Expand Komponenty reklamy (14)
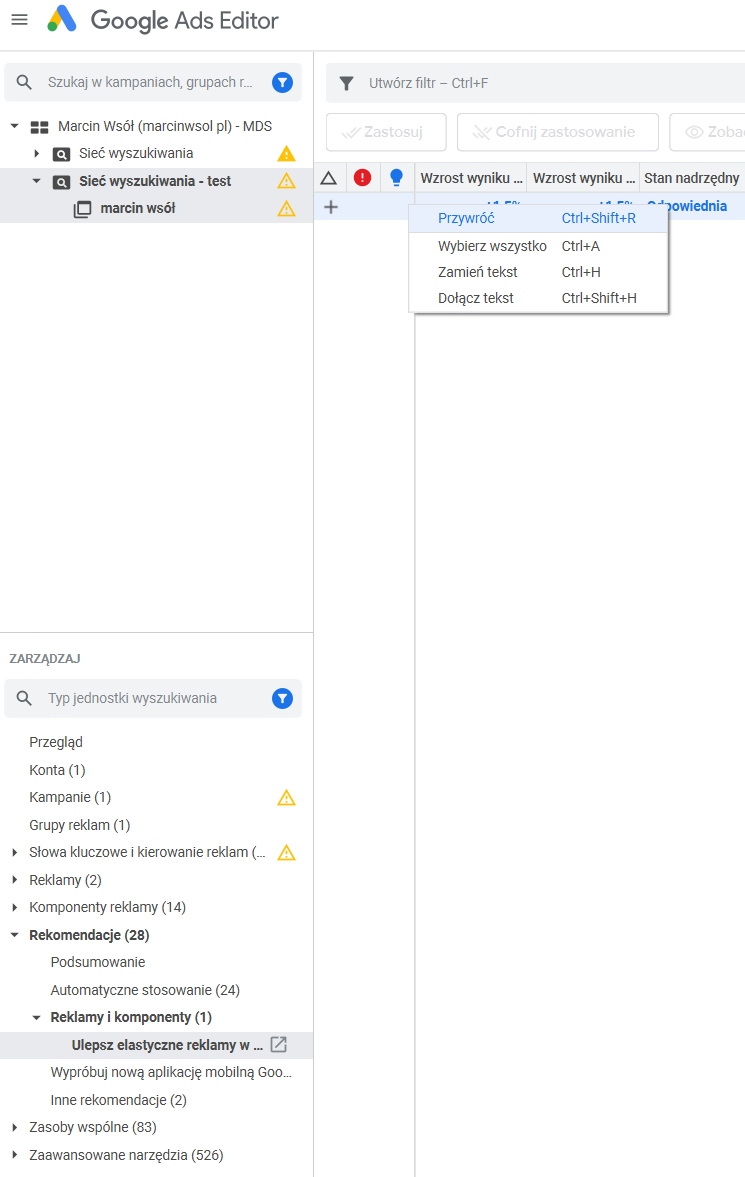This screenshot has height=1177, width=745. [x=14, y=907]
